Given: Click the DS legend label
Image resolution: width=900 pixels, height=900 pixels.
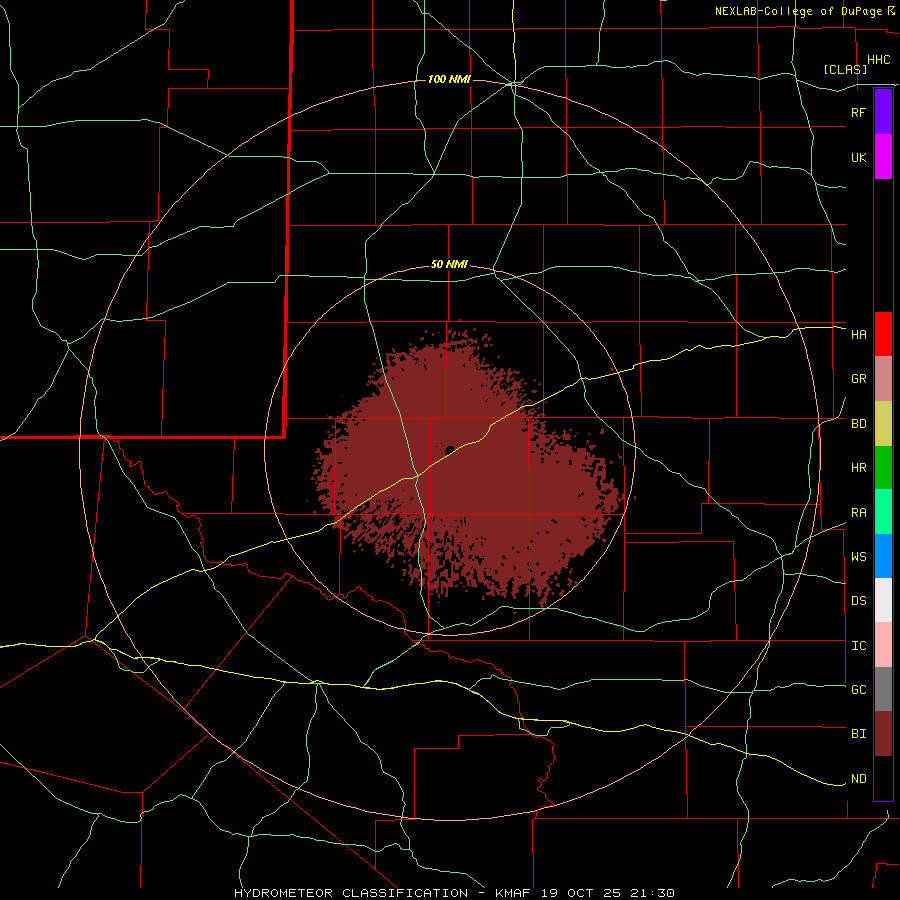Looking at the screenshot, I should [859, 601].
